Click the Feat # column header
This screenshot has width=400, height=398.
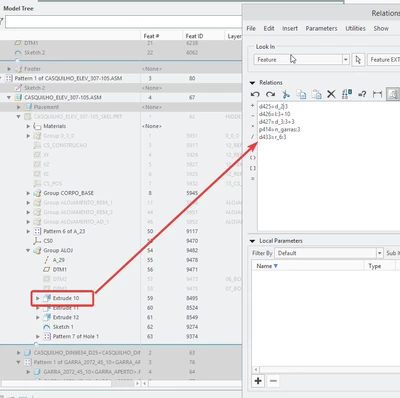point(162,36)
